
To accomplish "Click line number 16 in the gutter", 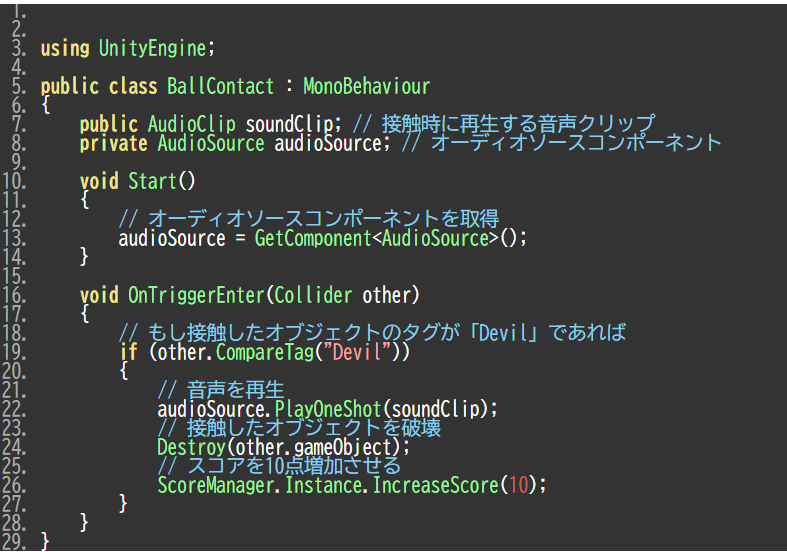I will tap(14, 295).
